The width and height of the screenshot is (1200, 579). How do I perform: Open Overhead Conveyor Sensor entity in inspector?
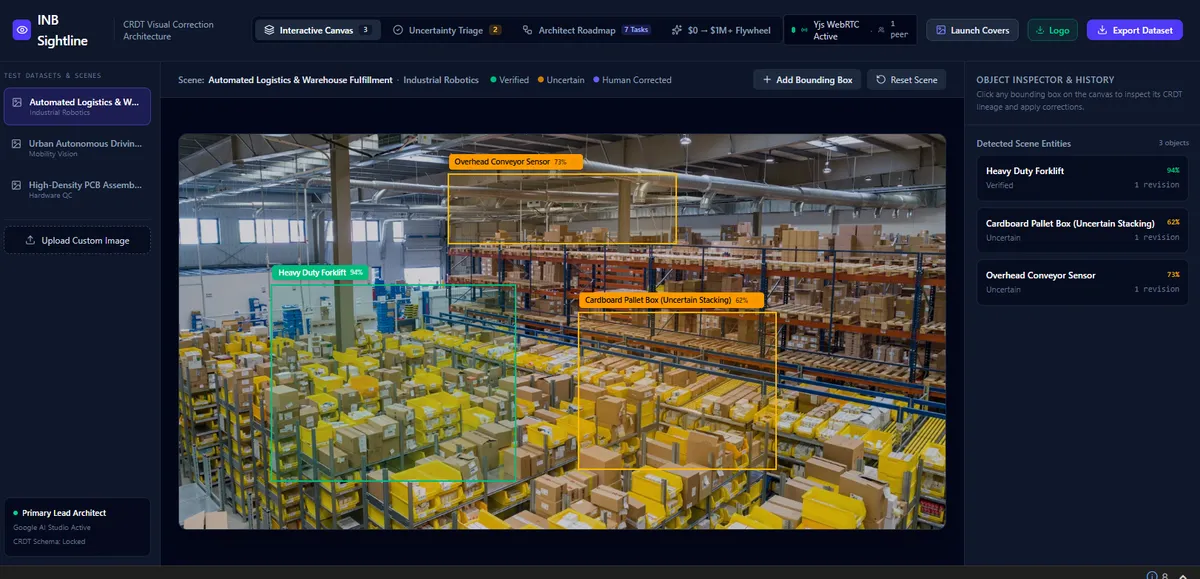click(x=1082, y=282)
